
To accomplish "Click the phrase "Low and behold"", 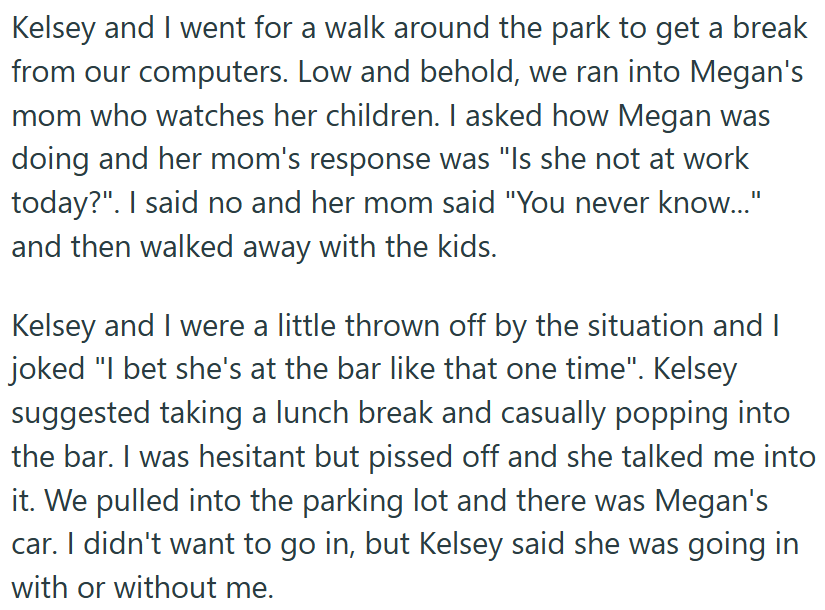I will click(398, 72).
